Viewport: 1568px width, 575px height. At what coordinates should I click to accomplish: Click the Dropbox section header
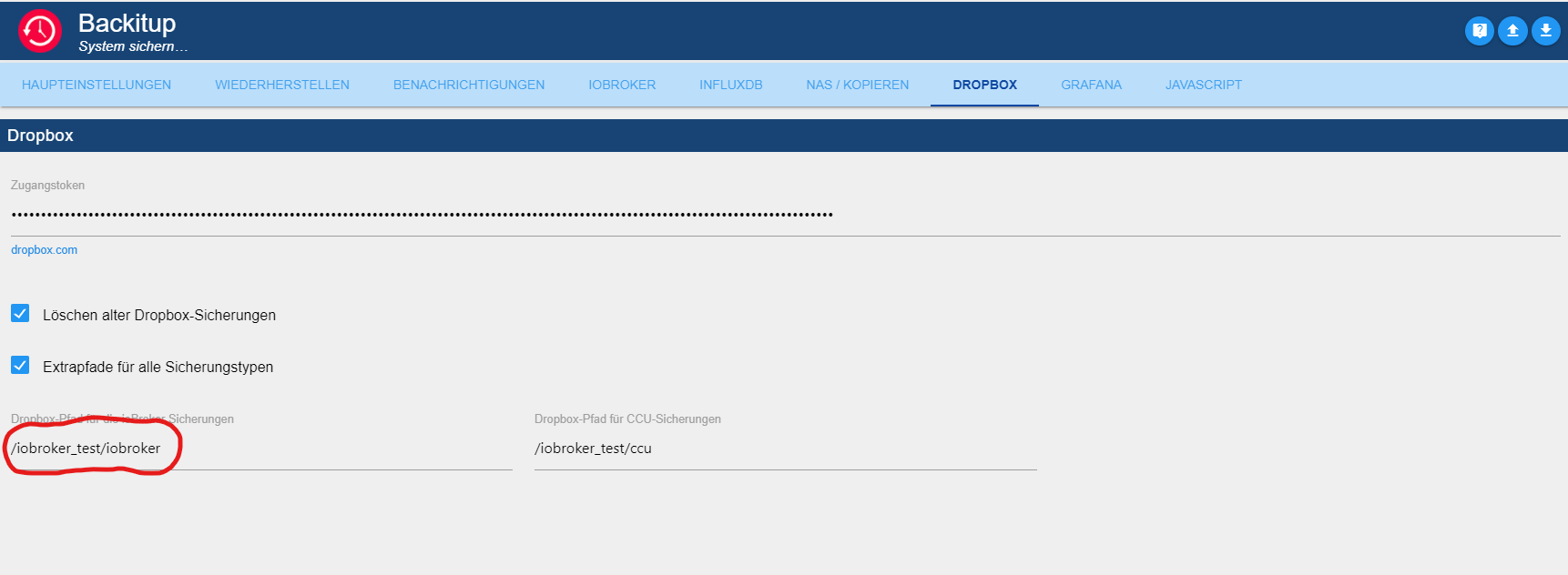tap(784, 136)
